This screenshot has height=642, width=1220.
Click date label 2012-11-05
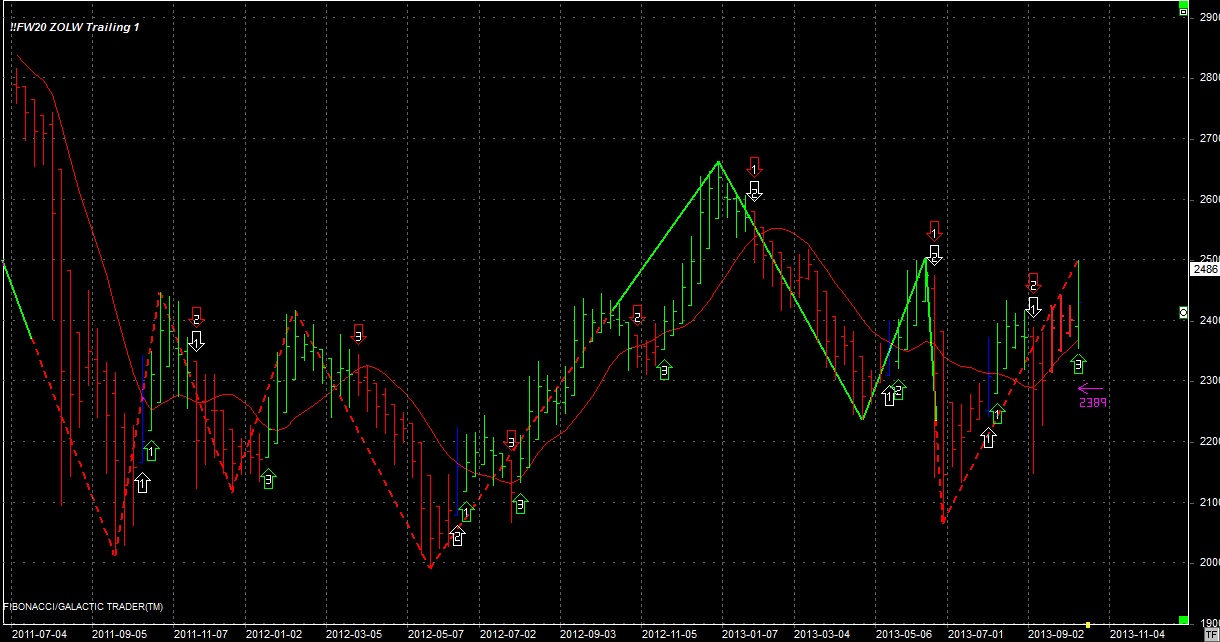tap(669, 634)
